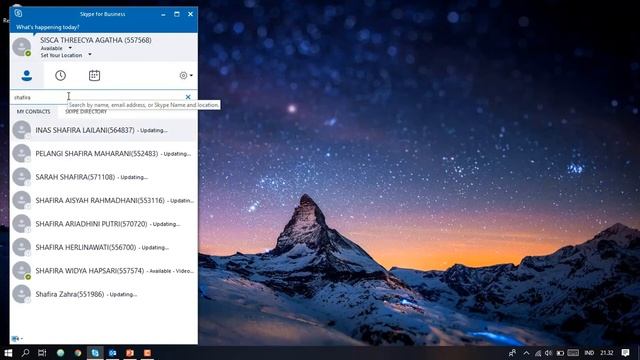Click the Skype for Business title bar logo

18,13
